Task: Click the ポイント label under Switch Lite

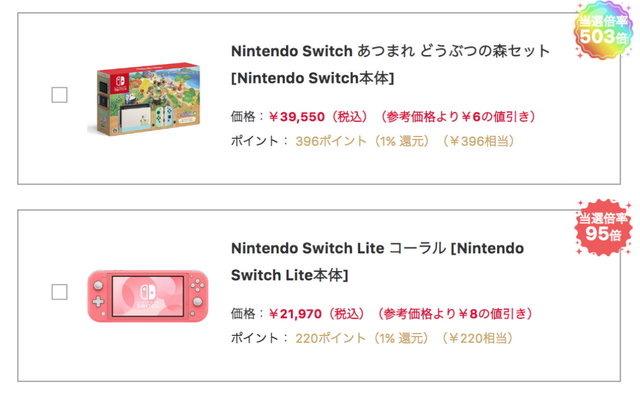Action: [253, 338]
